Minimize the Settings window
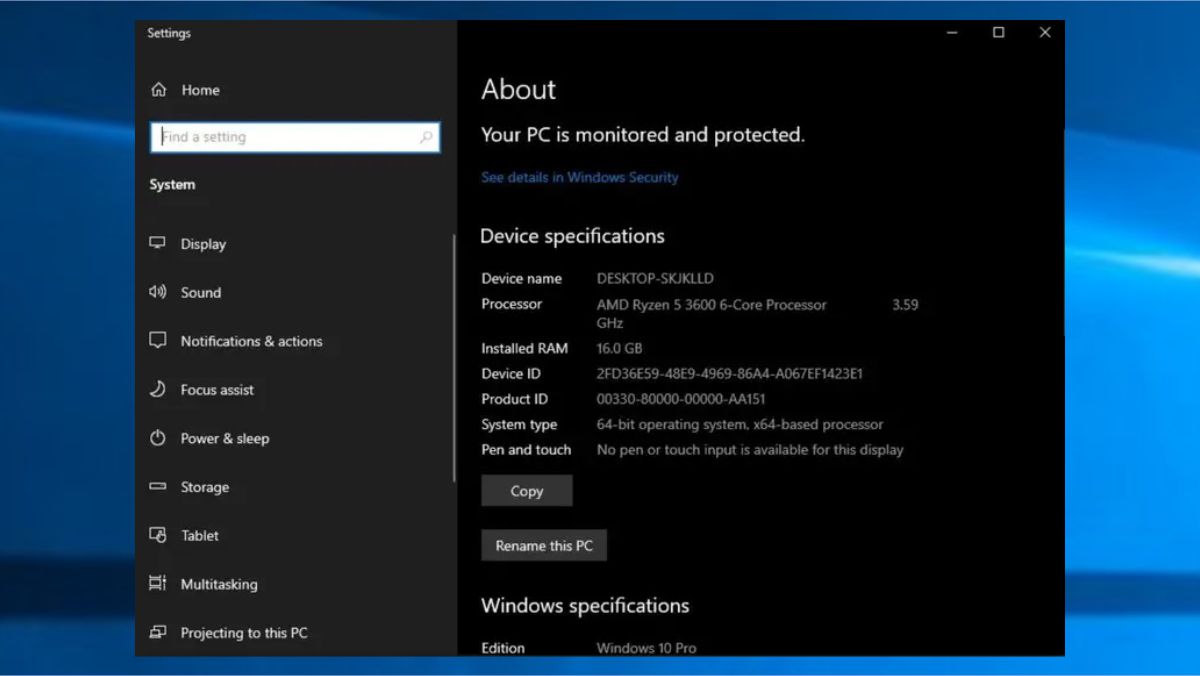This screenshot has height=676, width=1200. pos(951,32)
